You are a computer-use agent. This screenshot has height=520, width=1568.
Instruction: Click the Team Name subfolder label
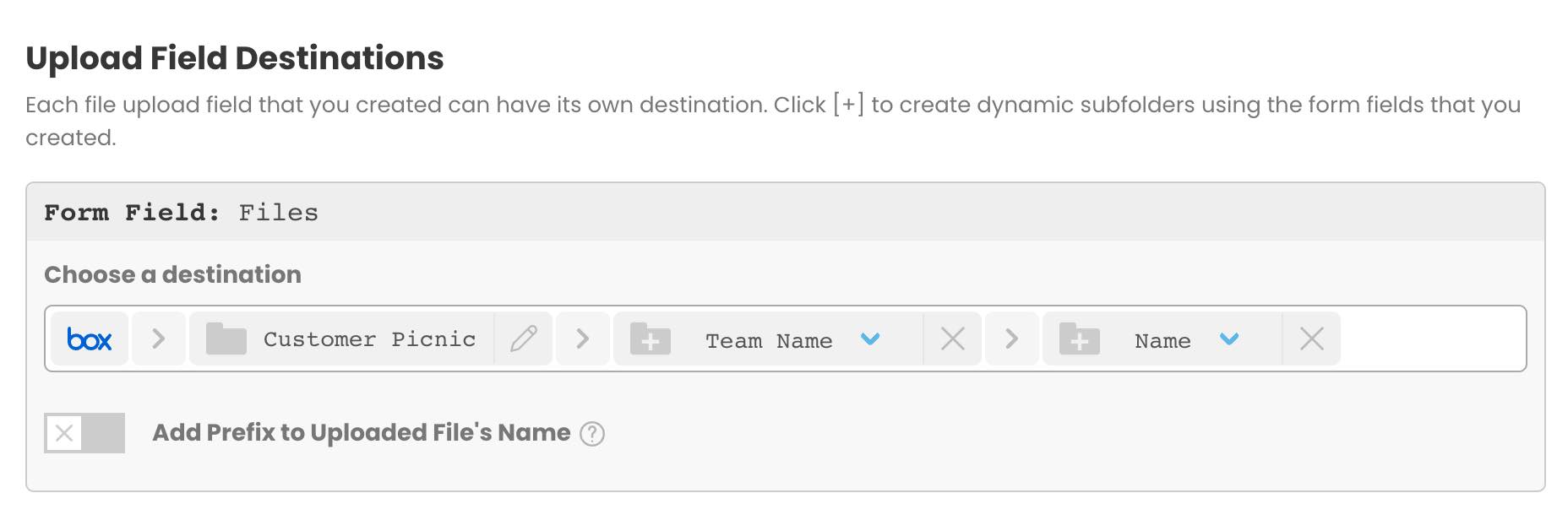point(769,341)
